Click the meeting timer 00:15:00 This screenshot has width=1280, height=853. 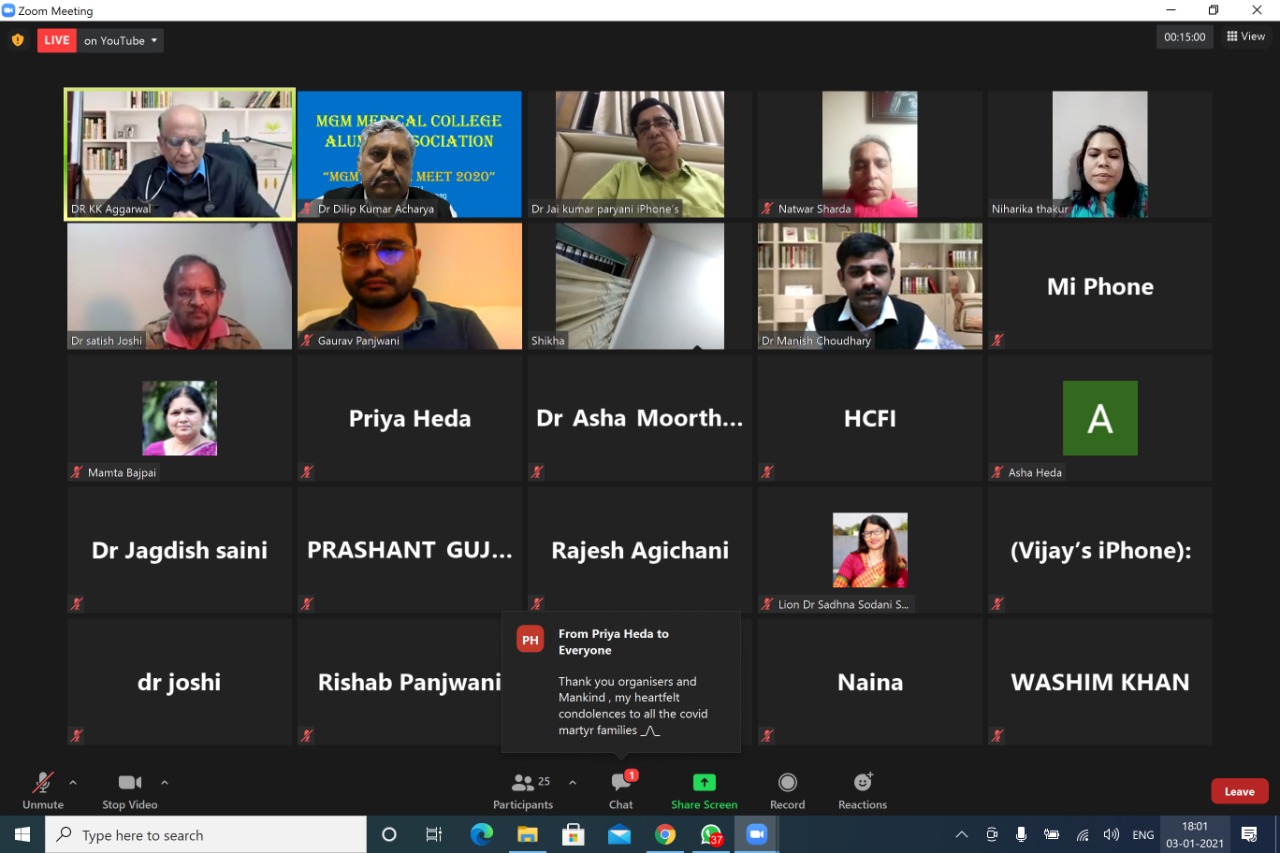click(1185, 37)
